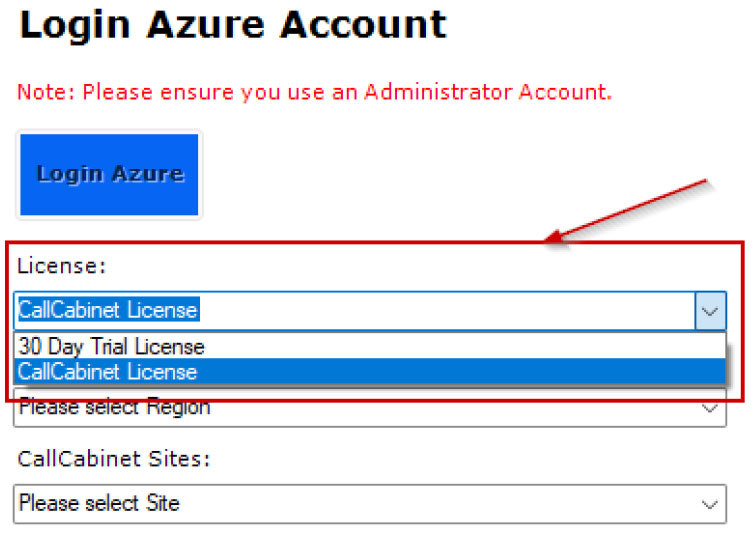This screenshot has width=756, height=536.
Task: Click the blue Login Azure button
Action: click(x=109, y=174)
